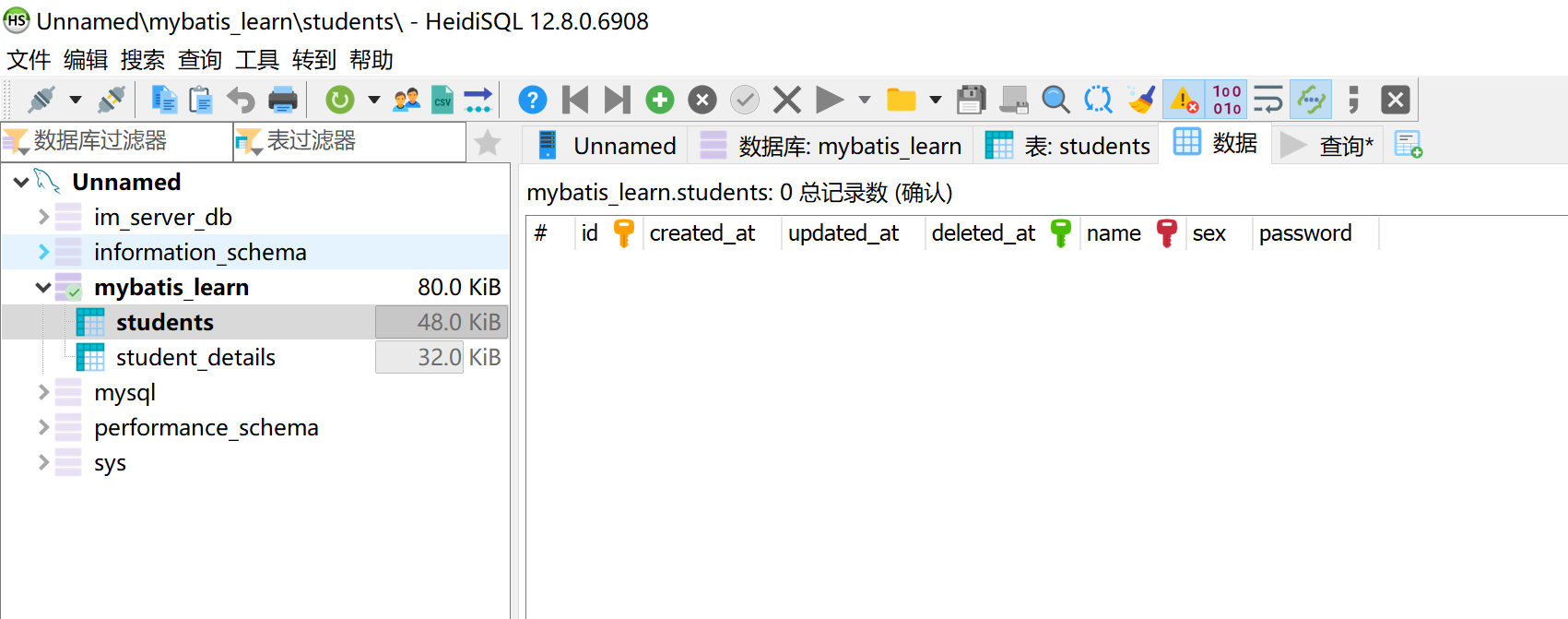Click the blue help question mark icon

pos(532,100)
